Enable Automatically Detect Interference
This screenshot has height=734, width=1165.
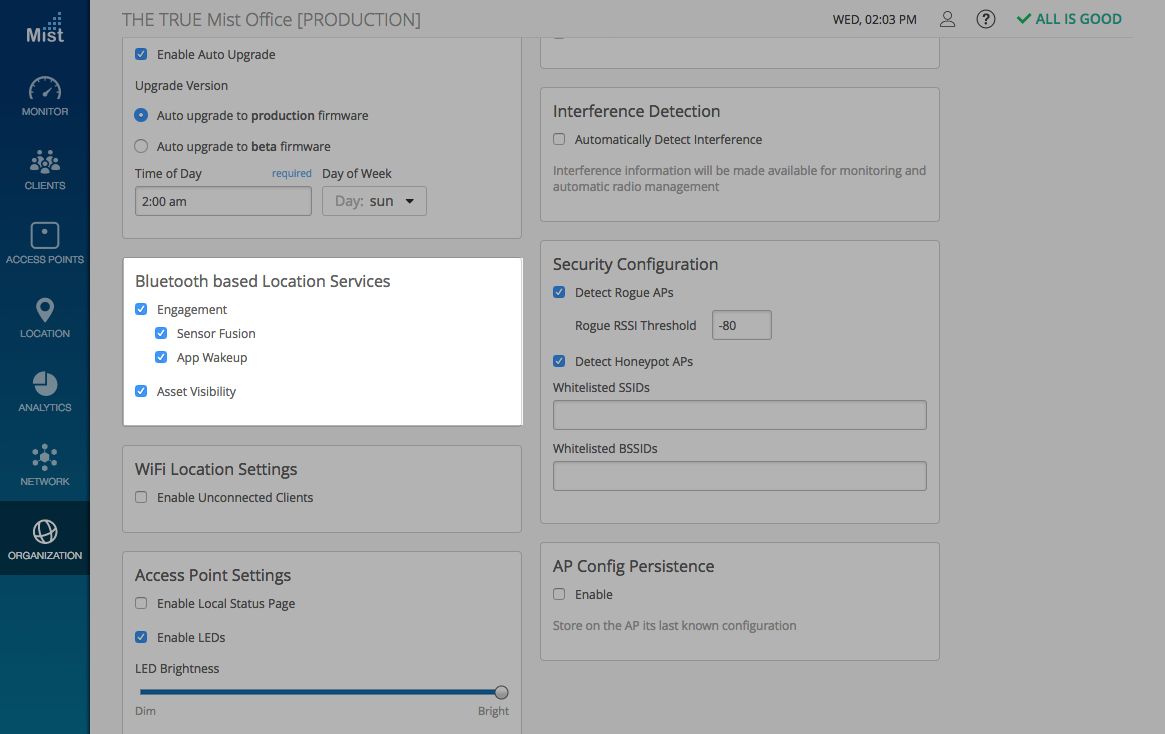(x=559, y=139)
